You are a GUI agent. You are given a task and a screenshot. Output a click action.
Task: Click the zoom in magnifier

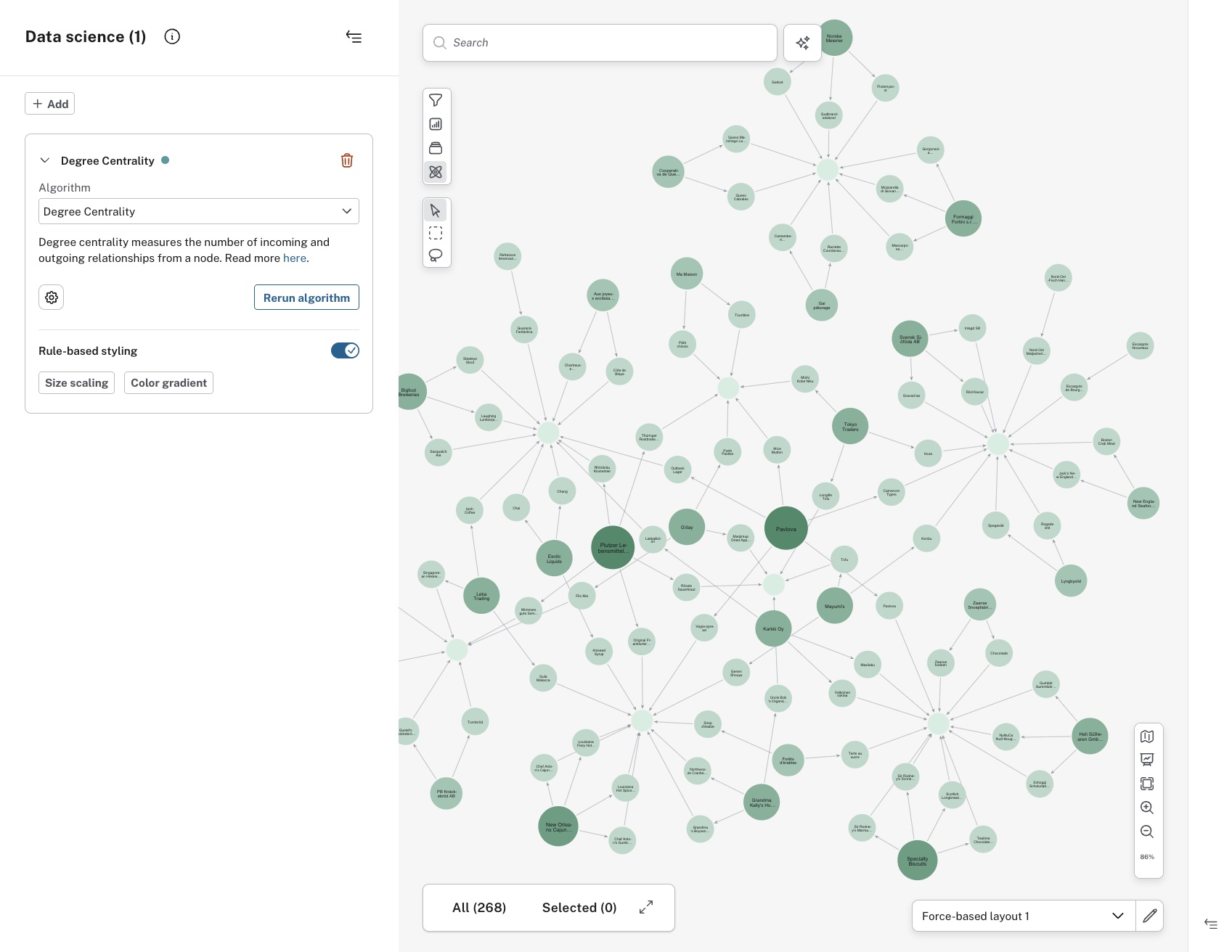[x=1147, y=808]
